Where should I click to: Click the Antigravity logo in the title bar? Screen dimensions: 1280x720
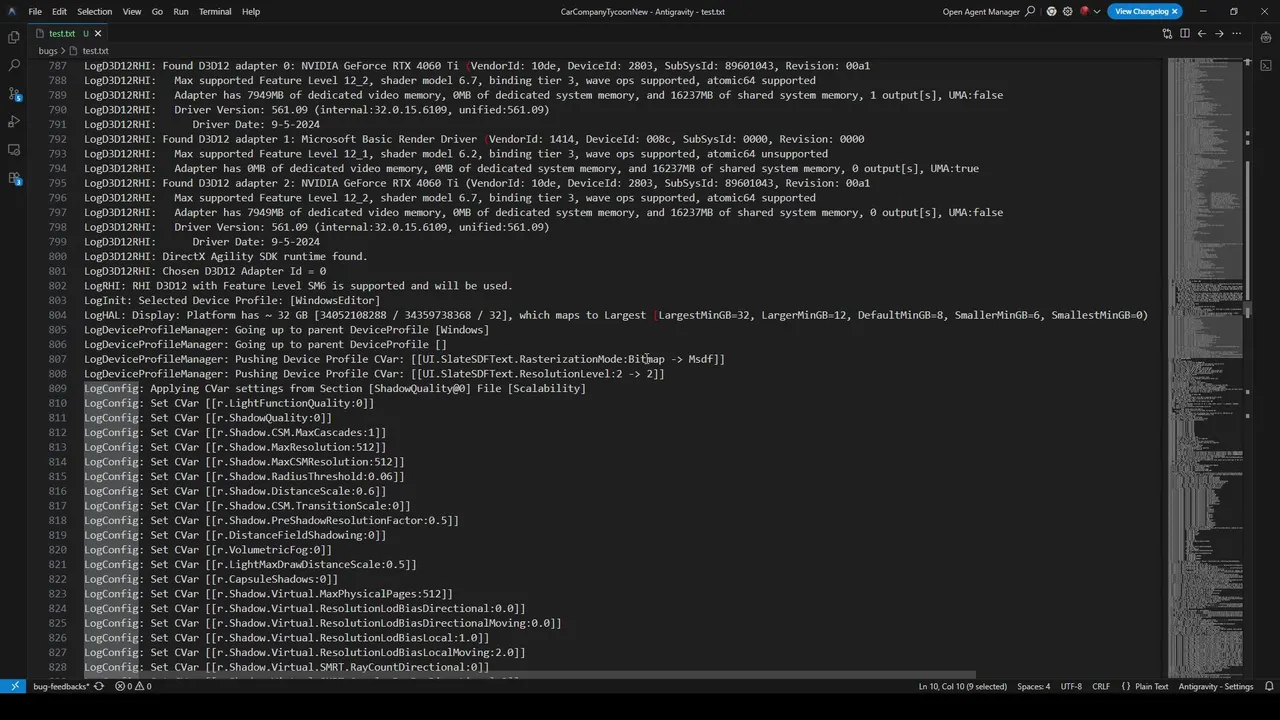[11, 11]
